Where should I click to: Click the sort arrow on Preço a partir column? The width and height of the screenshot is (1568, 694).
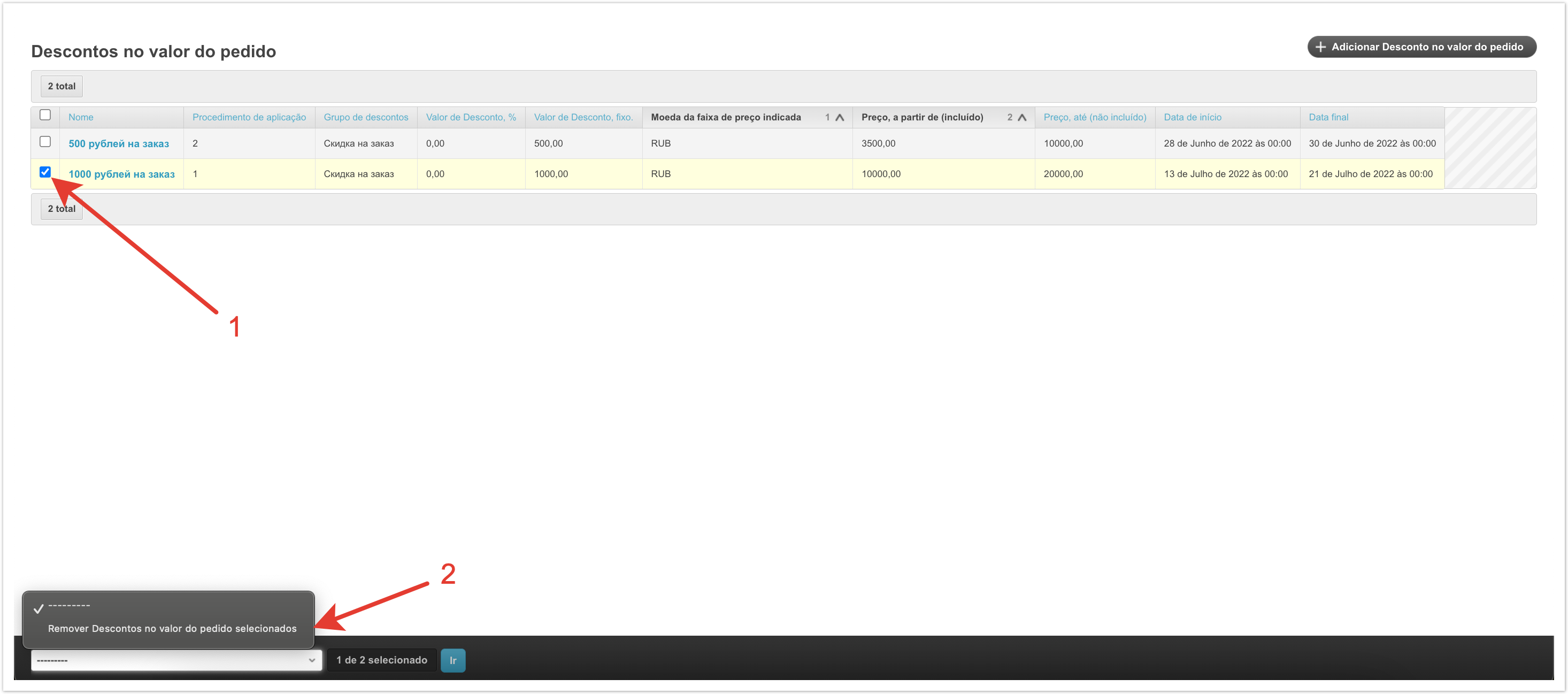1022,118
